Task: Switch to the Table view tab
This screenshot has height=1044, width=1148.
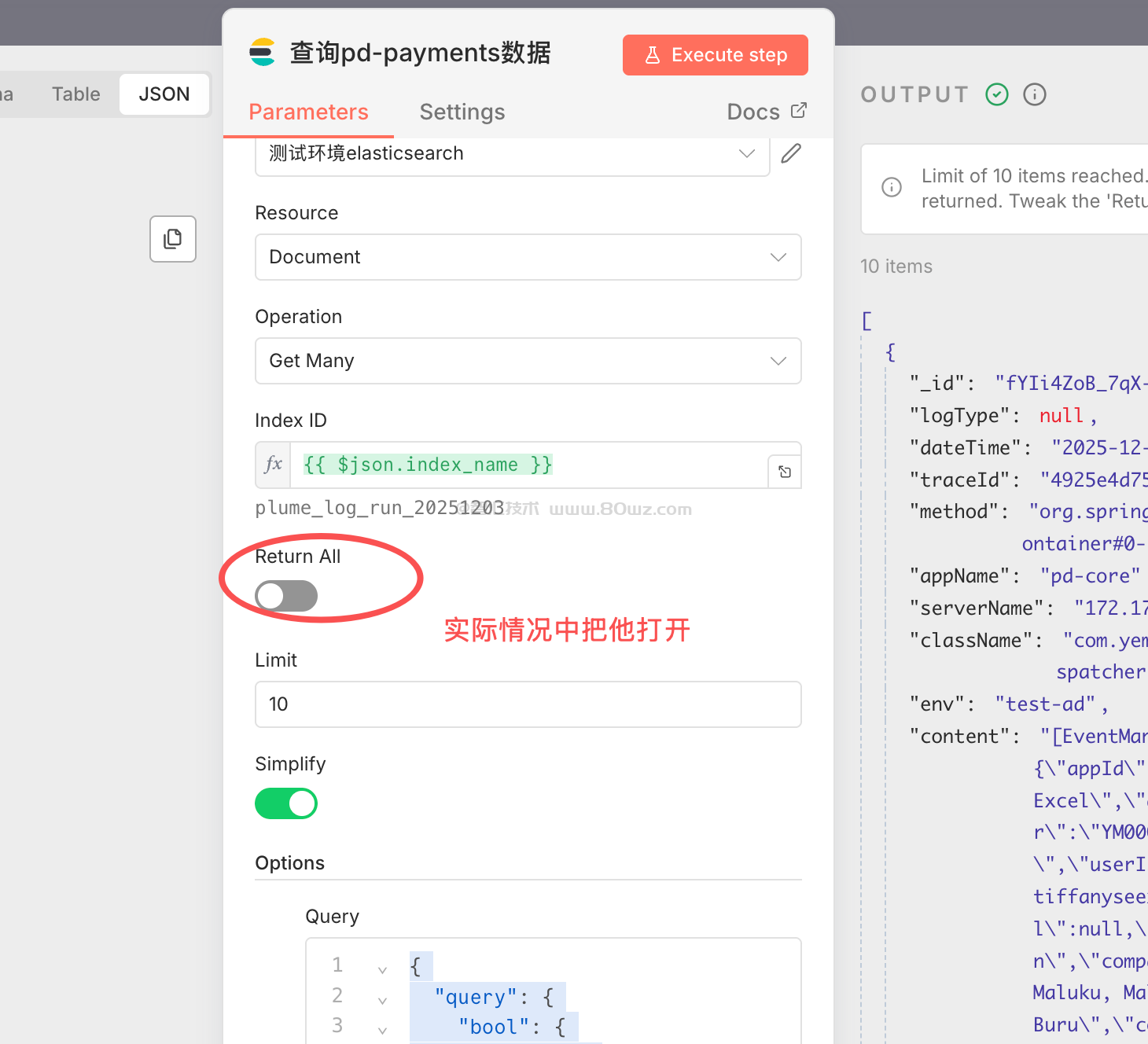Action: click(76, 94)
